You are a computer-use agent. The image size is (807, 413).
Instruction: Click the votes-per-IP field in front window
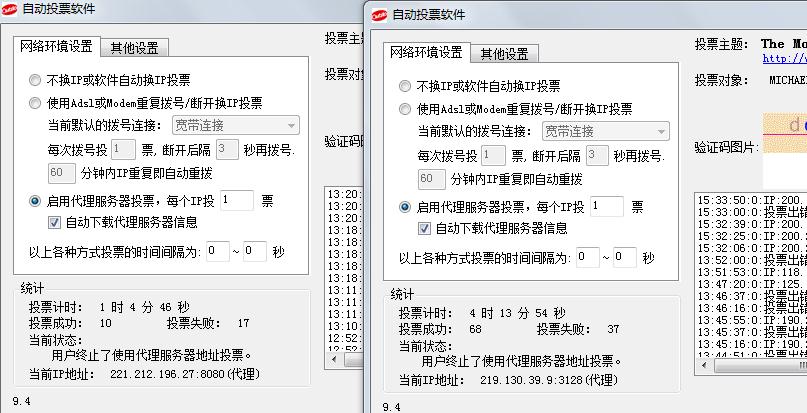607,206
